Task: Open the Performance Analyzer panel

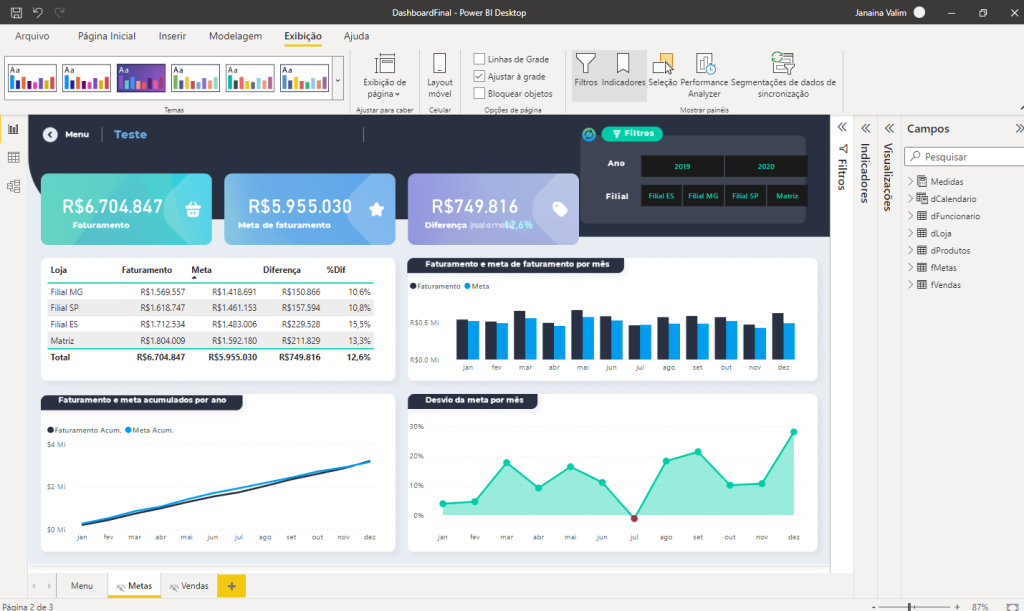Action: click(x=704, y=75)
